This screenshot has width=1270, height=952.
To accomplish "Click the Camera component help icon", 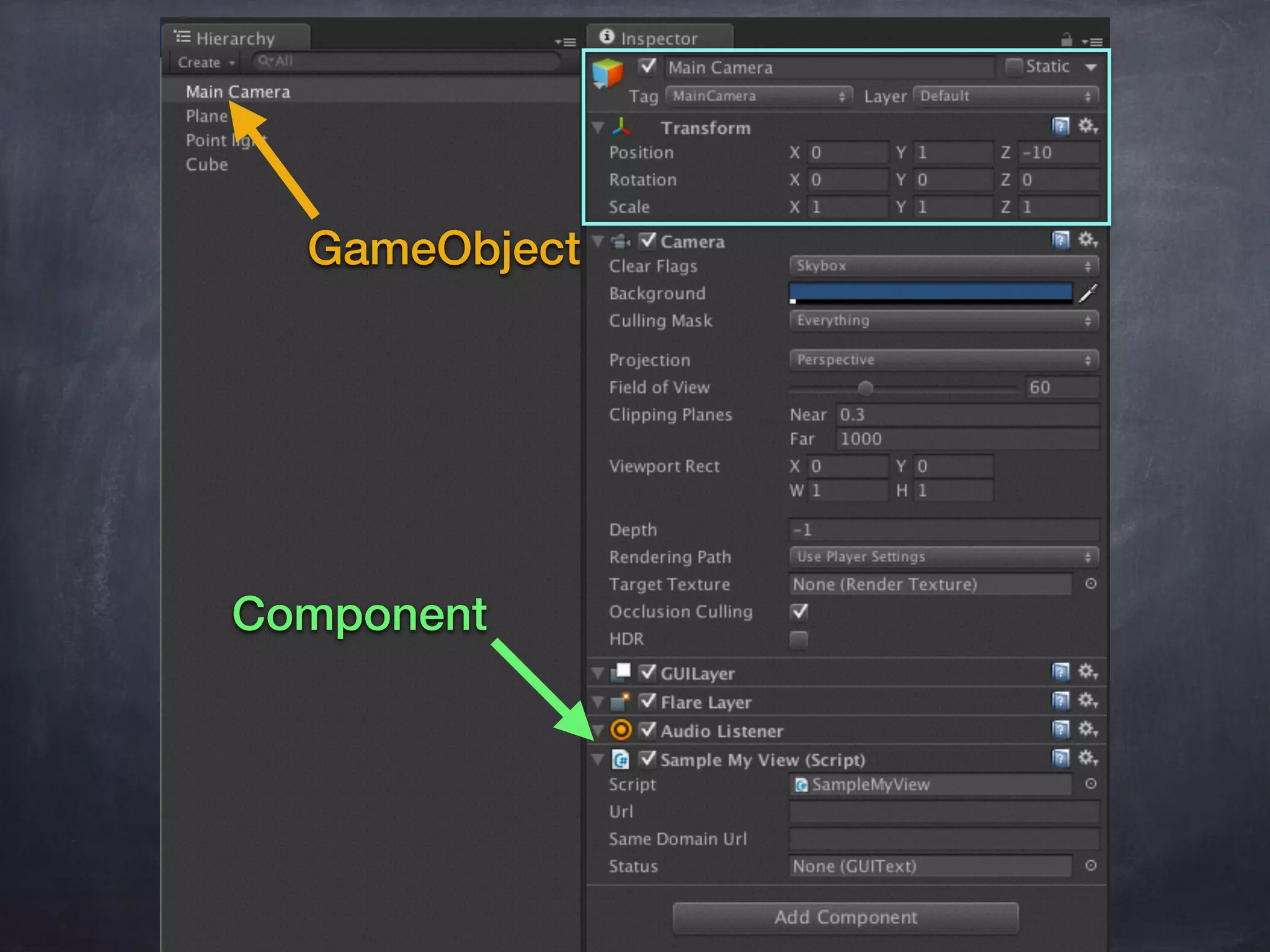I will pos(1060,240).
